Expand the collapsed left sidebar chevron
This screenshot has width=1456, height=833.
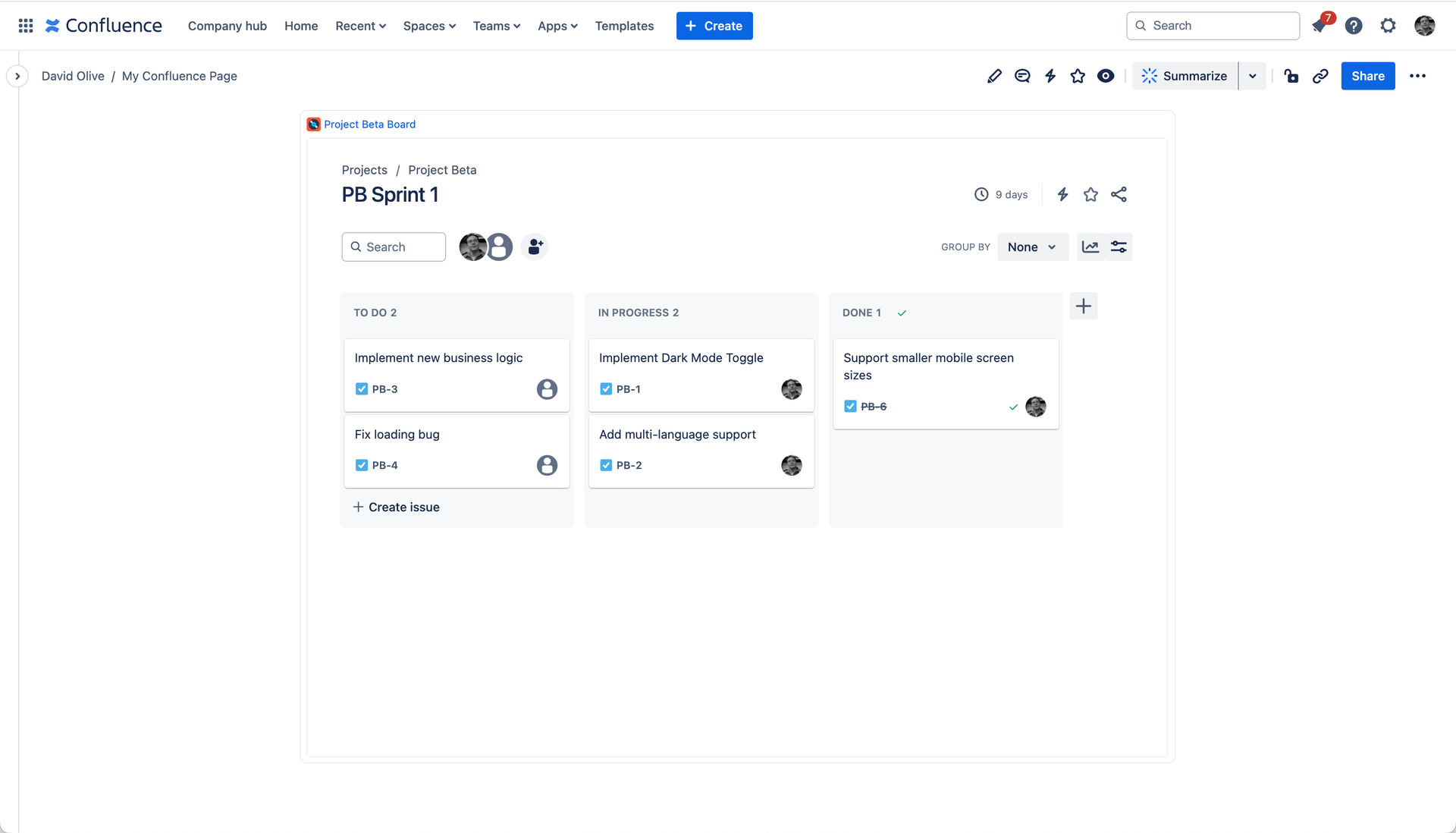coord(17,76)
